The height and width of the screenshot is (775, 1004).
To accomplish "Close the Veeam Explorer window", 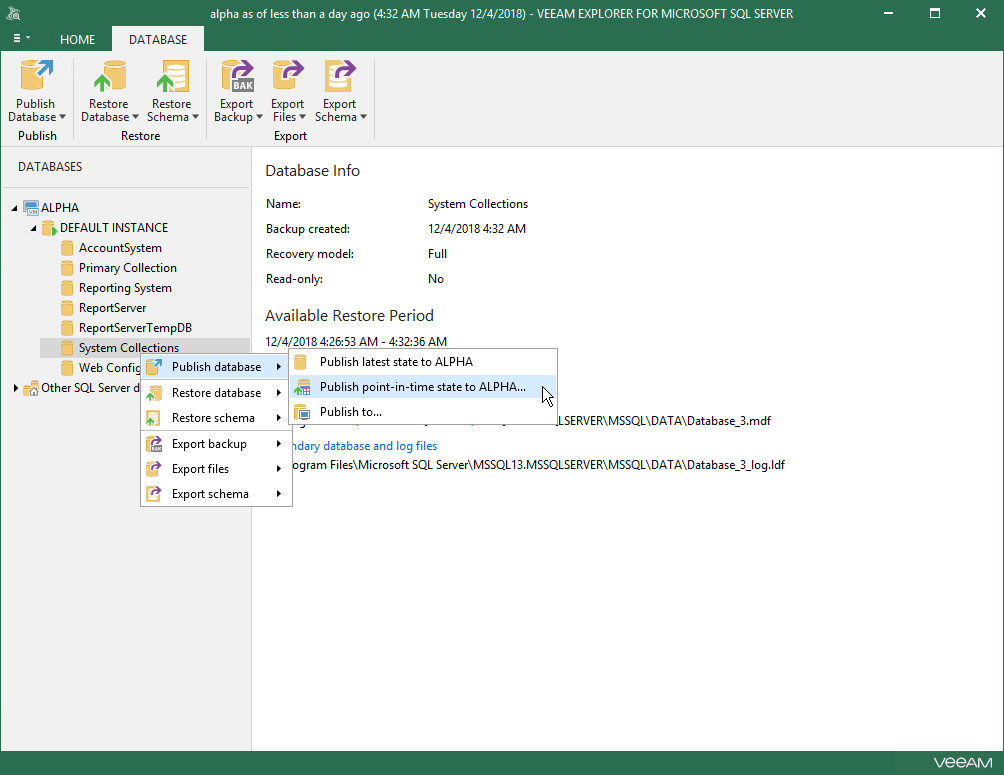I will (x=981, y=13).
